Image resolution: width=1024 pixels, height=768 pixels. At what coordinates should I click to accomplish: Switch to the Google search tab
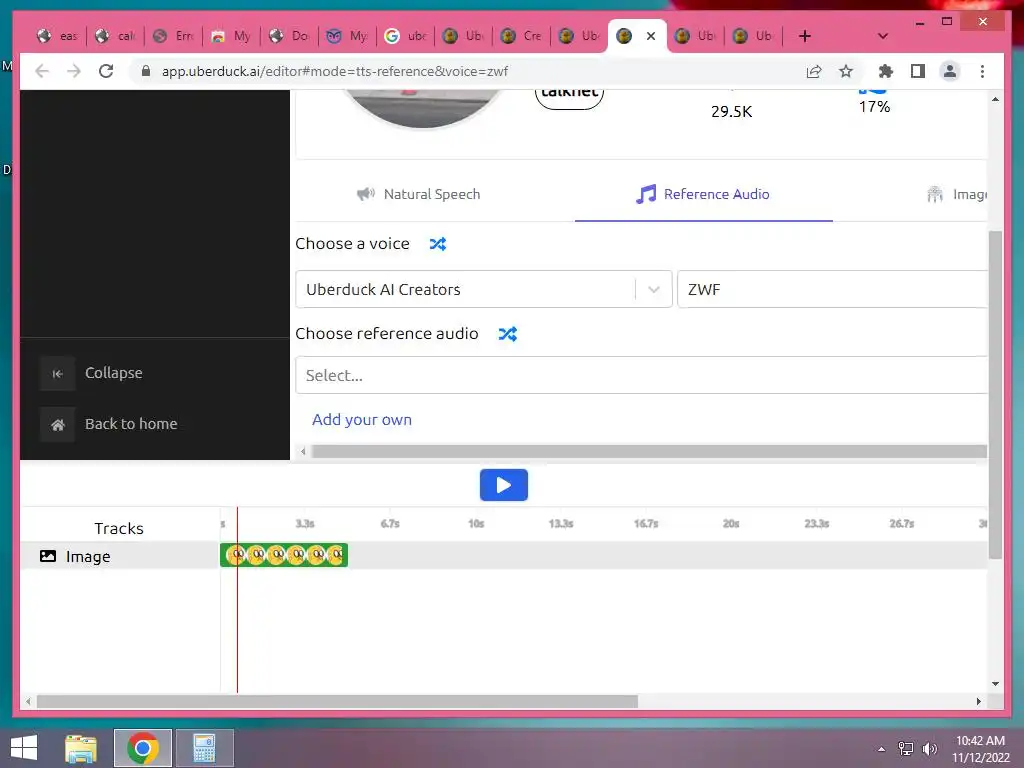(x=406, y=37)
